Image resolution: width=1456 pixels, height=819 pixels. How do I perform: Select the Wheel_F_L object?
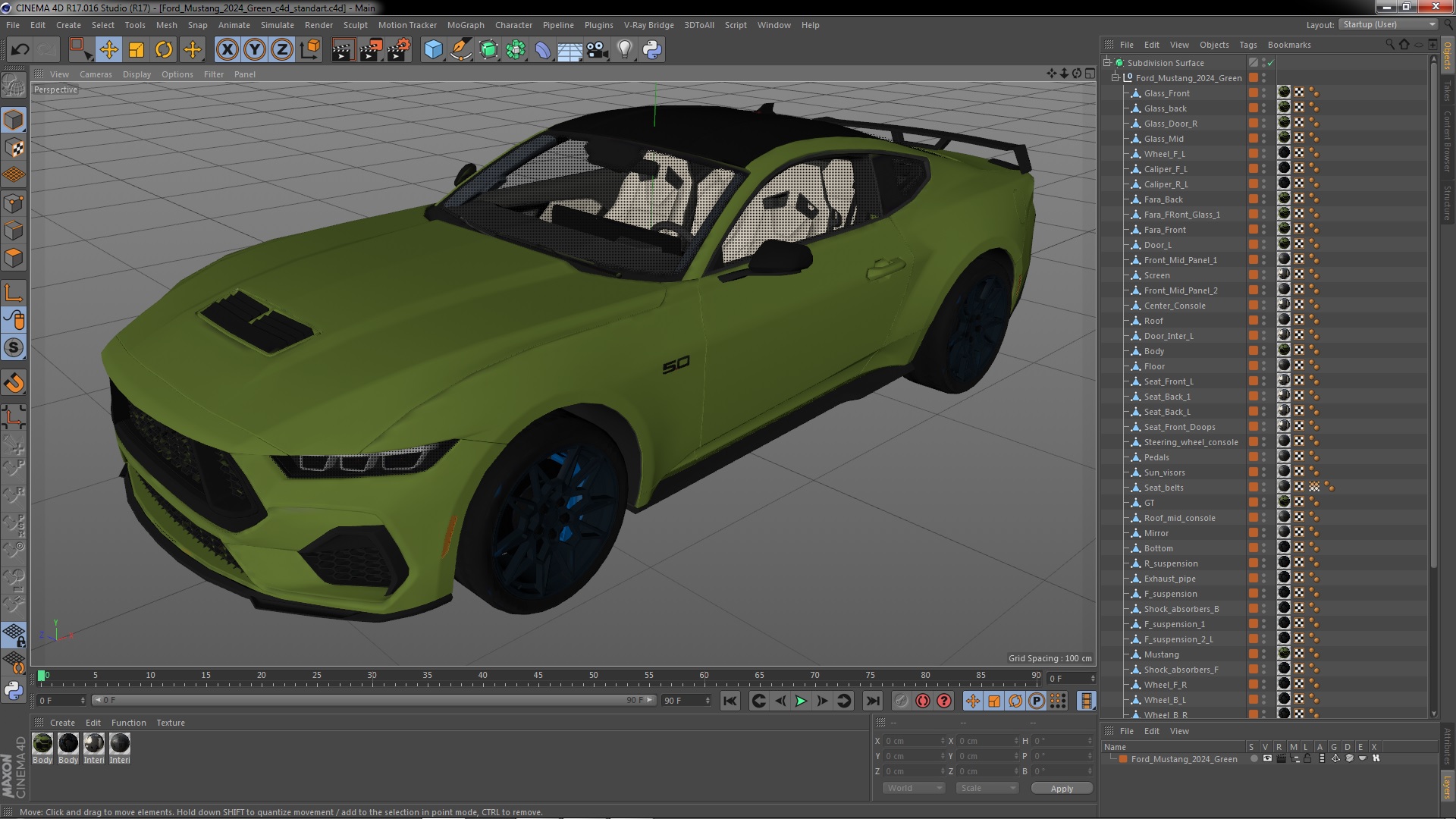pyautogui.click(x=1164, y=154)
